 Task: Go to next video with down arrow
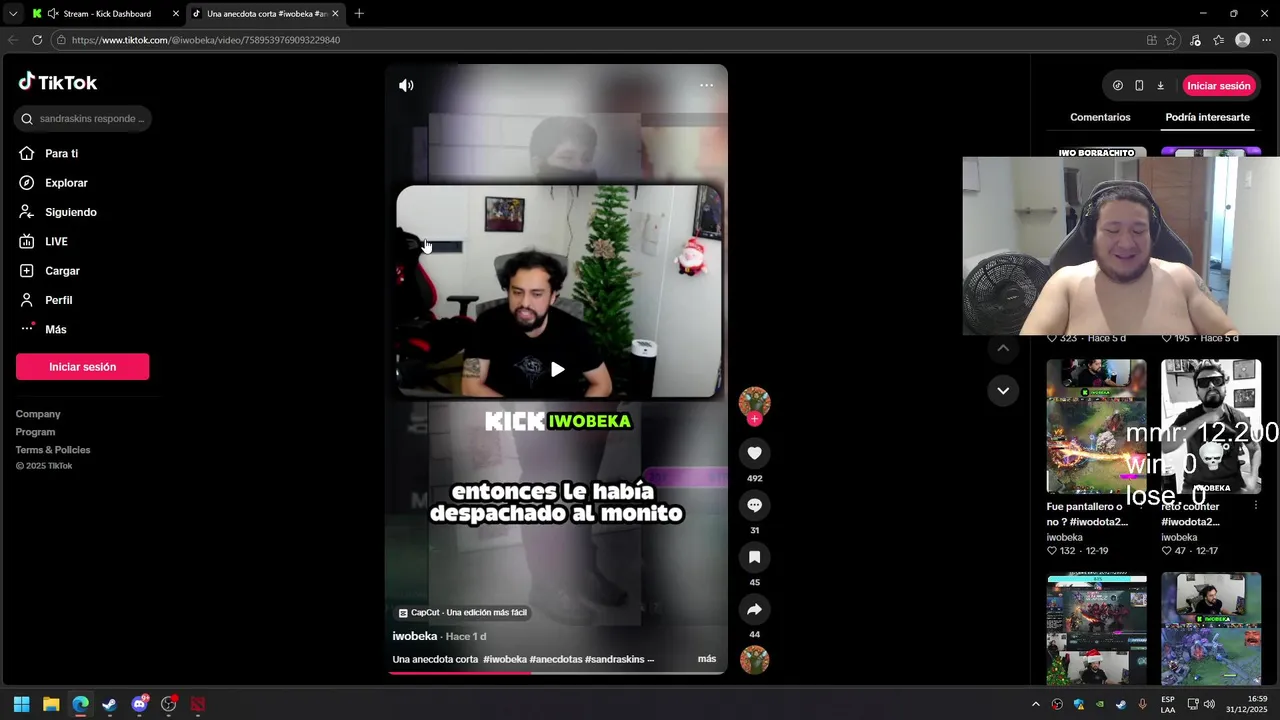coord(1003,390)
